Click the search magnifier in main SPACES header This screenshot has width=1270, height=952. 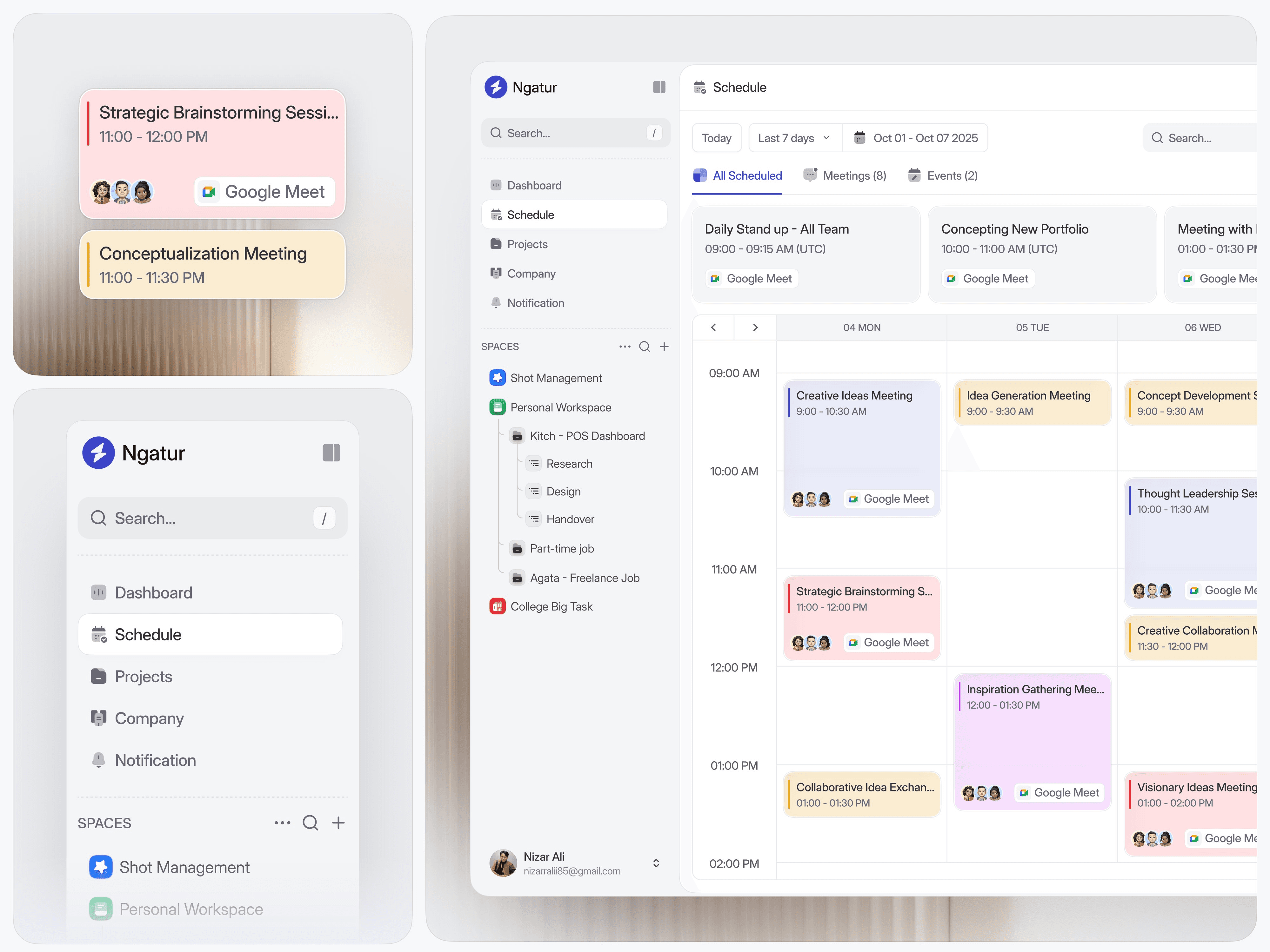pos(645,347)
